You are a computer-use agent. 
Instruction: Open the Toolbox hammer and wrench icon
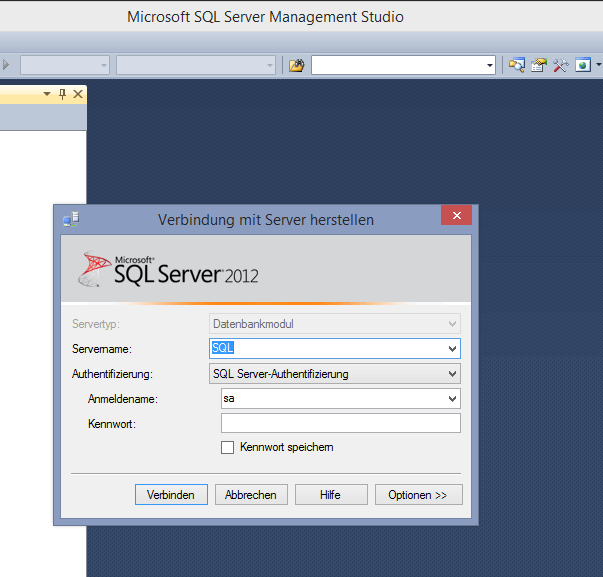pyautogui.click(x=561, y=65)
